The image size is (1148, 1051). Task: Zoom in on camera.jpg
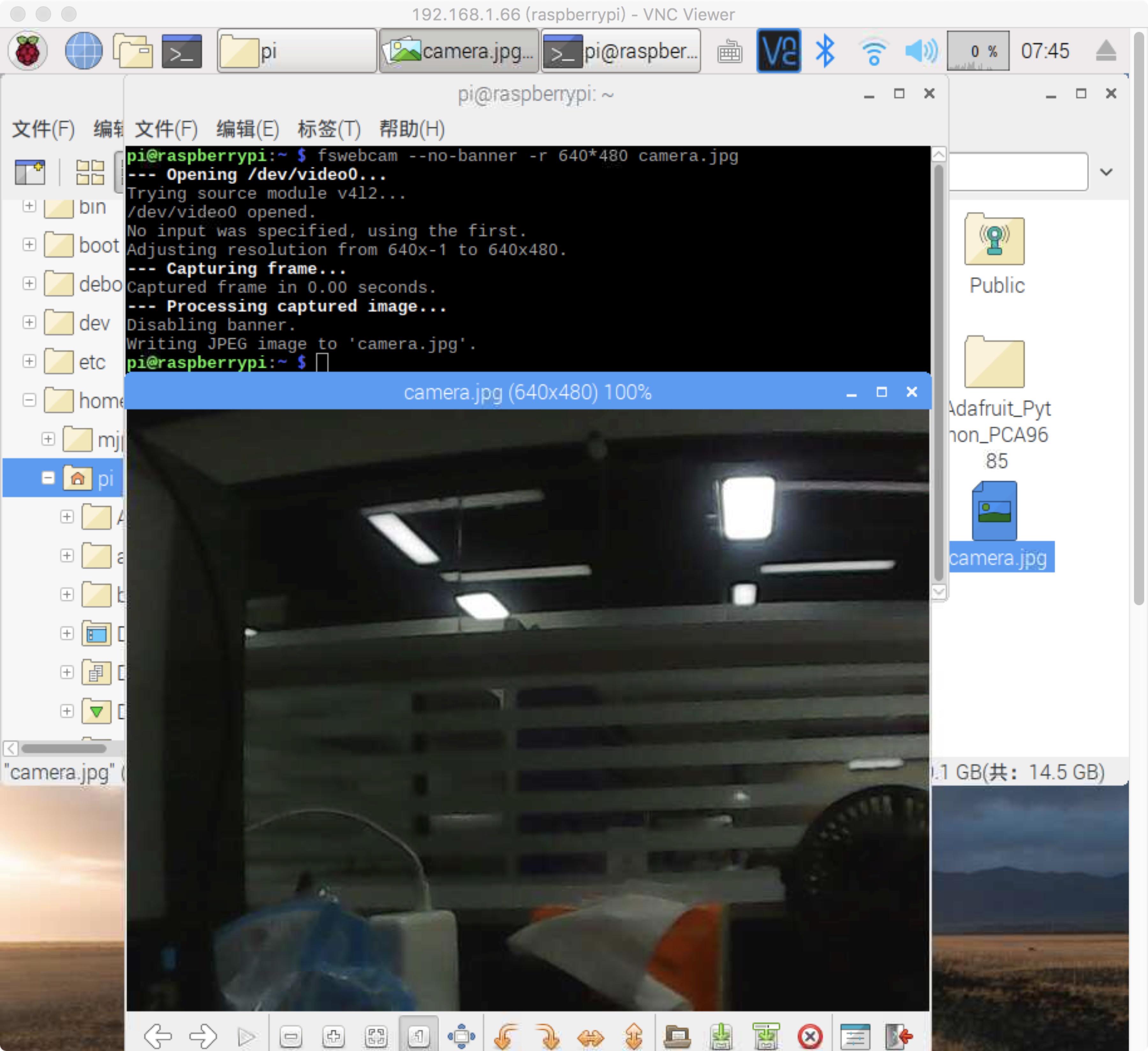pos(334,1036)
